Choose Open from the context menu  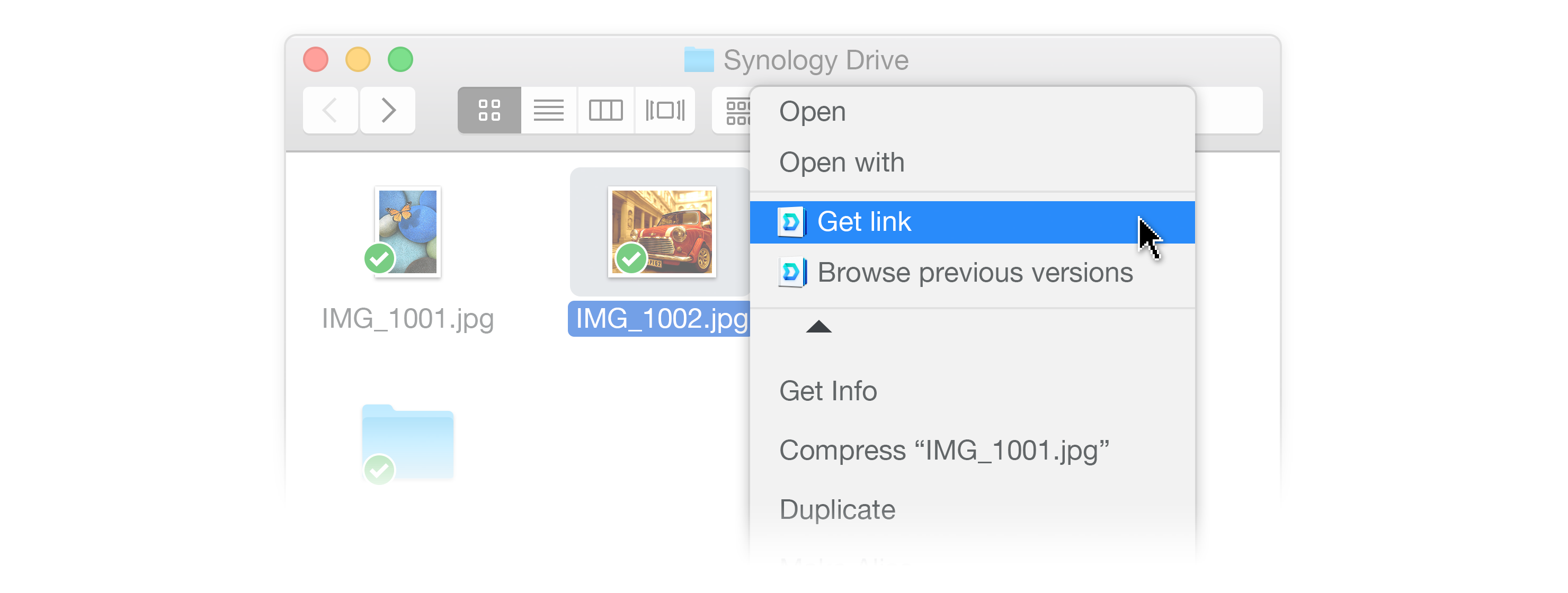point(812,112)
